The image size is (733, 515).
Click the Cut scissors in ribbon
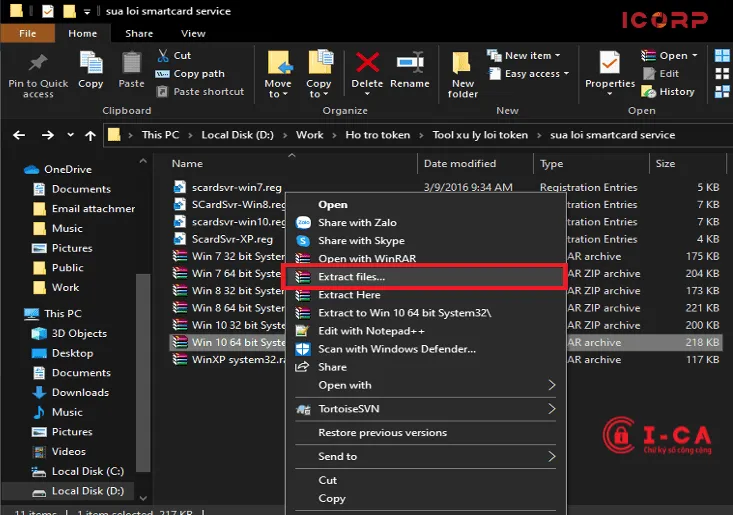(x=163, y=56)
